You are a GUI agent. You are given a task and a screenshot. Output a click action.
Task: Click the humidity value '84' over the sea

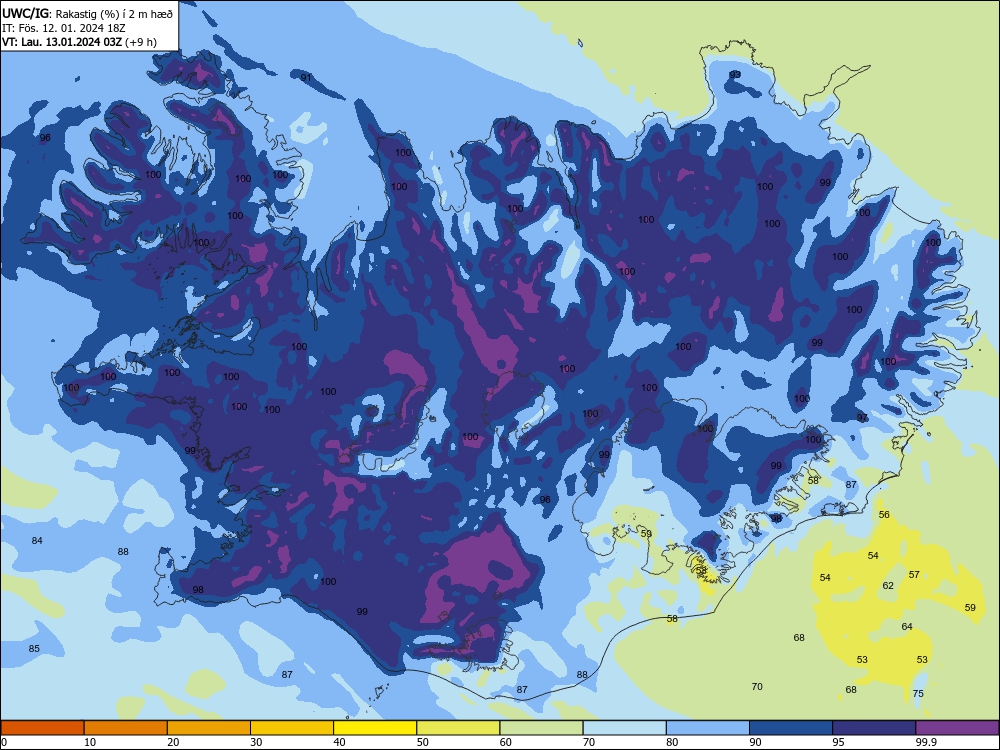coord(37,541)
